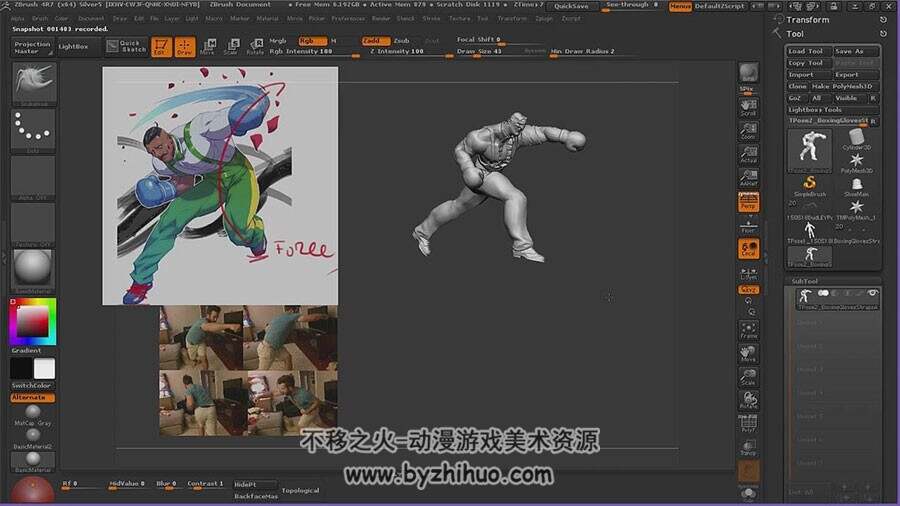Click the SwitchColor button

(x=33, y=386)
